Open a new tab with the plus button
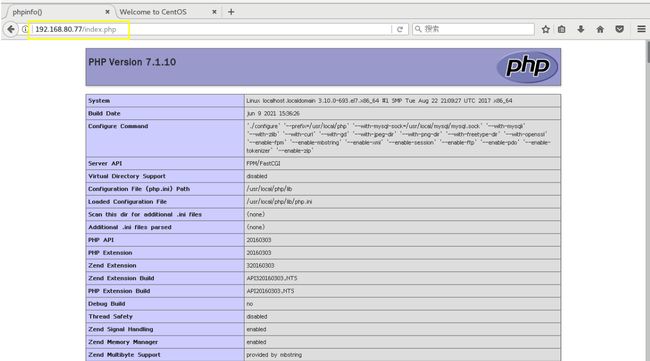Screen dimensions: 650x361 click(x=231, y=12)
